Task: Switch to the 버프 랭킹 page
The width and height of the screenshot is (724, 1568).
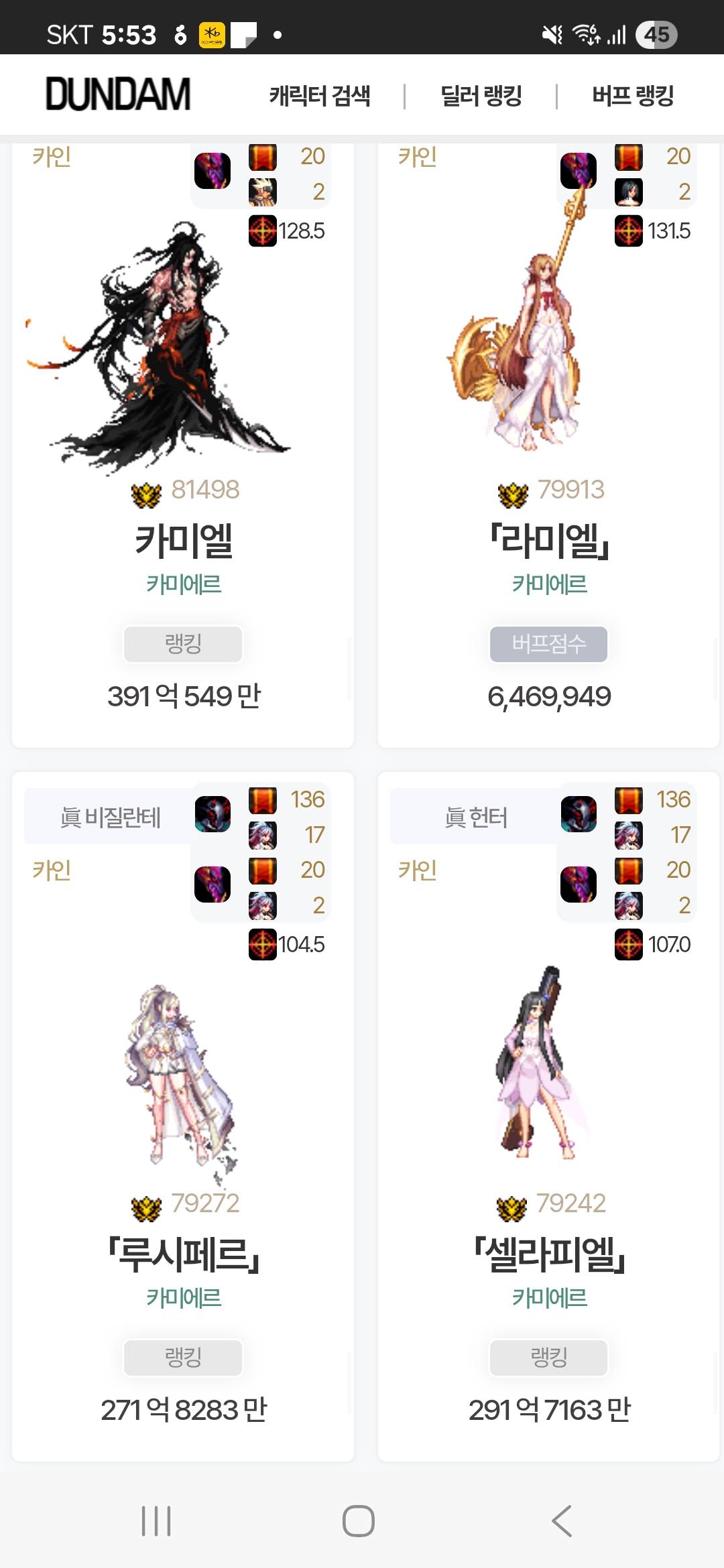Action: tap(633, 96)
